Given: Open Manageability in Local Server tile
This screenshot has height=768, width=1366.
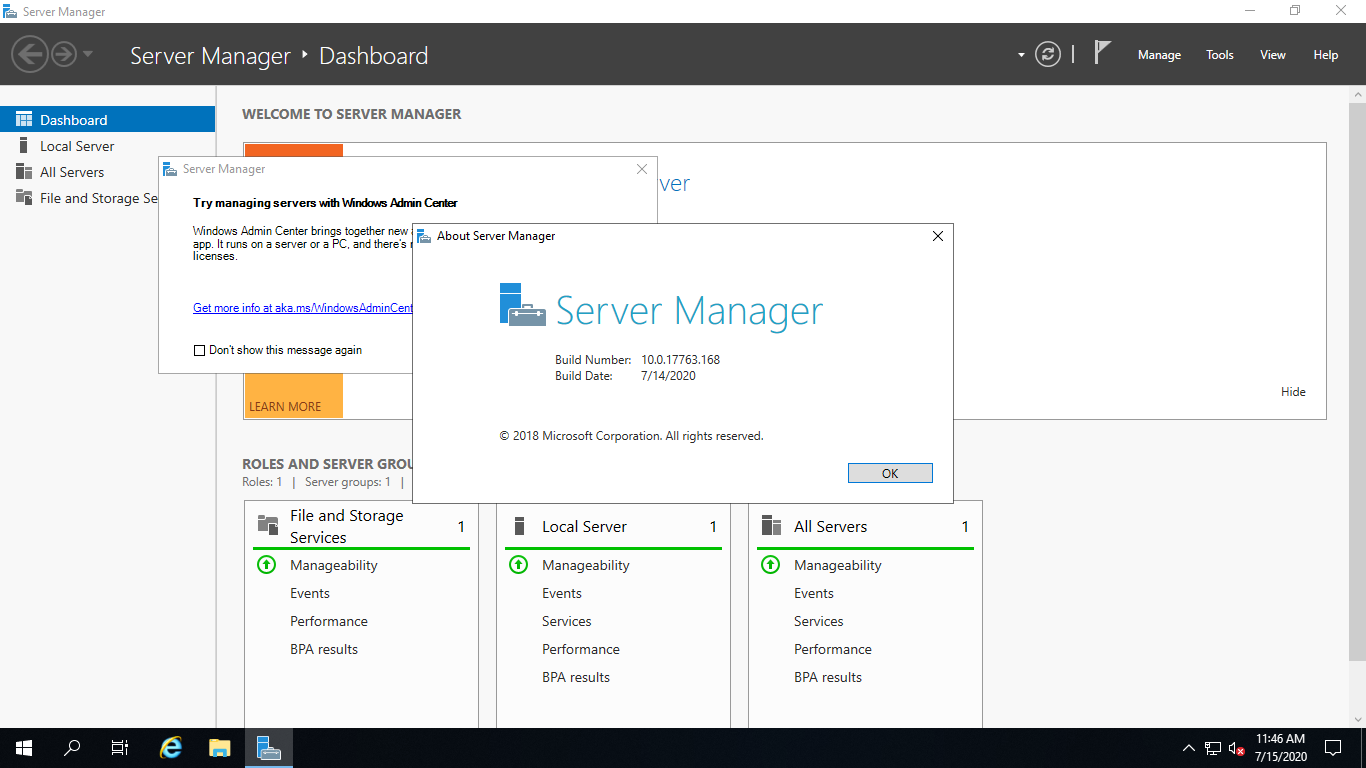Looking at the screenshot, I should [x=586, y=565].
